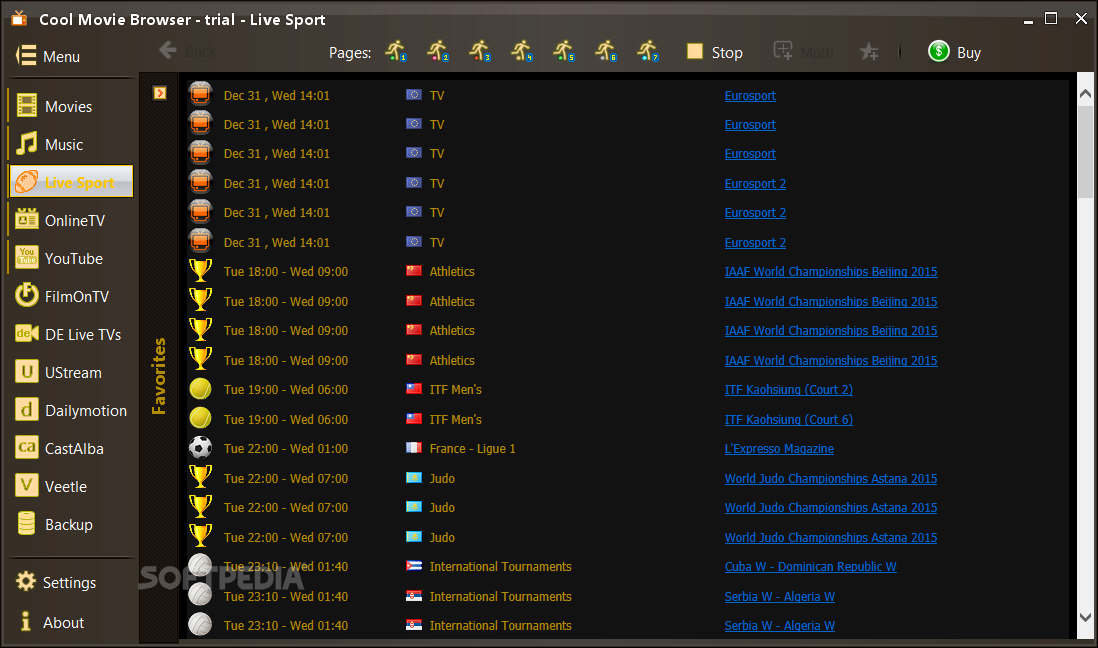This screenshot has width=1098, height=648.
Task: Open the first Serbia W - Algeria W link
Action: click(779, 597)
